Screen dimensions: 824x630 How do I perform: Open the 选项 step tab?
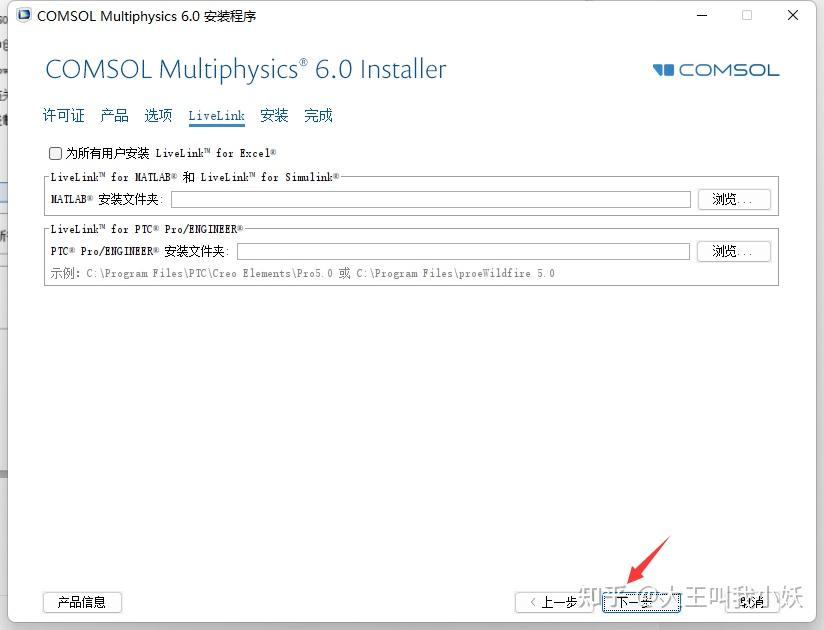click(158, 115)
